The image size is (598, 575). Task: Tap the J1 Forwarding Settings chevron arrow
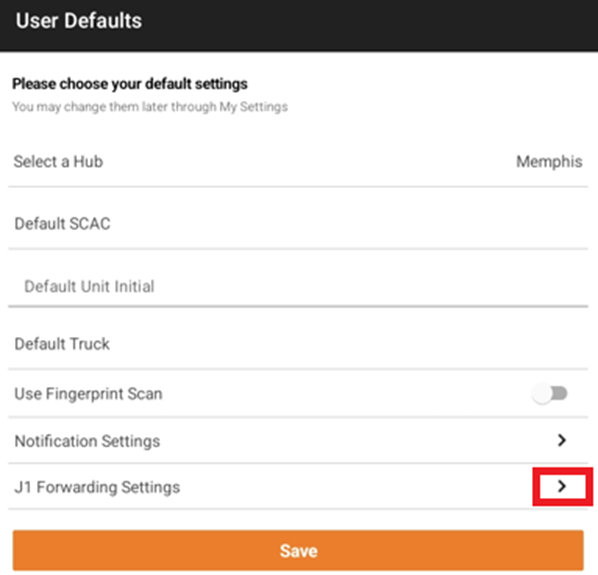coord(561,486)
